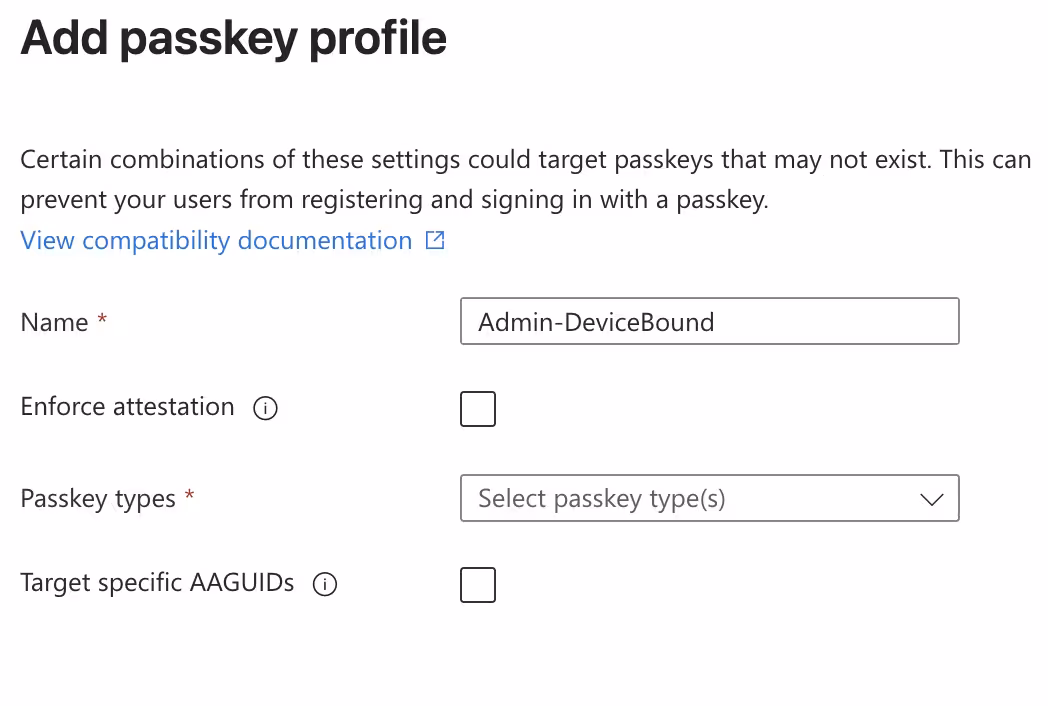Click the Add passkey profile heading

pyautogui.click(x=233, y=38)
